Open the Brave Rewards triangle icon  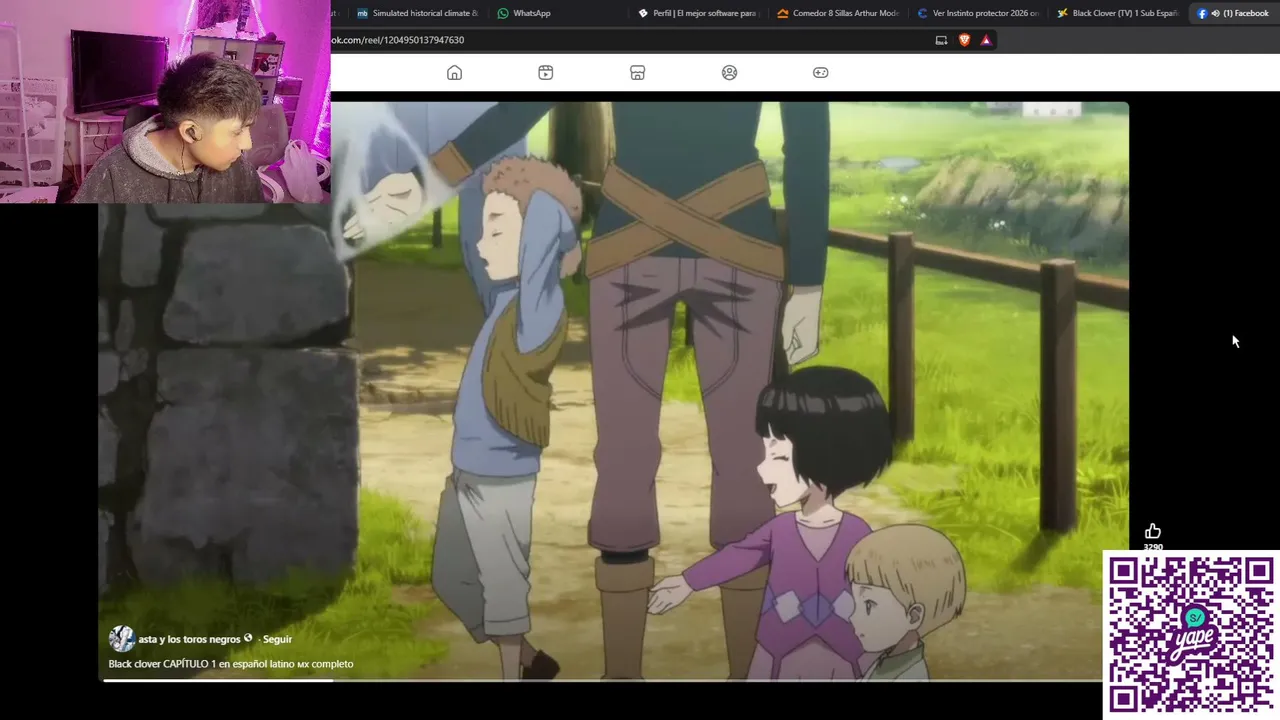pos(986,40)
